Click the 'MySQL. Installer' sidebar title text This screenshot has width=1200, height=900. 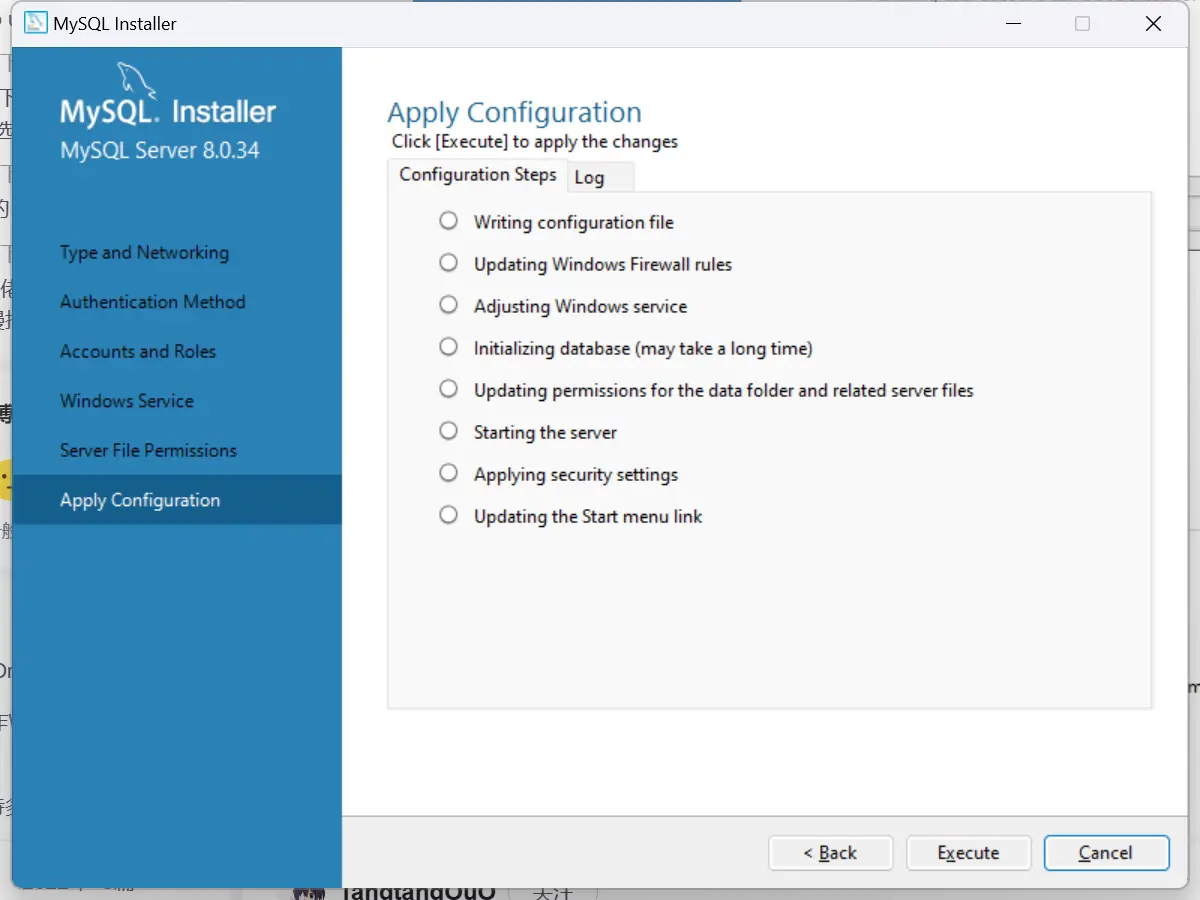point(168,112)
